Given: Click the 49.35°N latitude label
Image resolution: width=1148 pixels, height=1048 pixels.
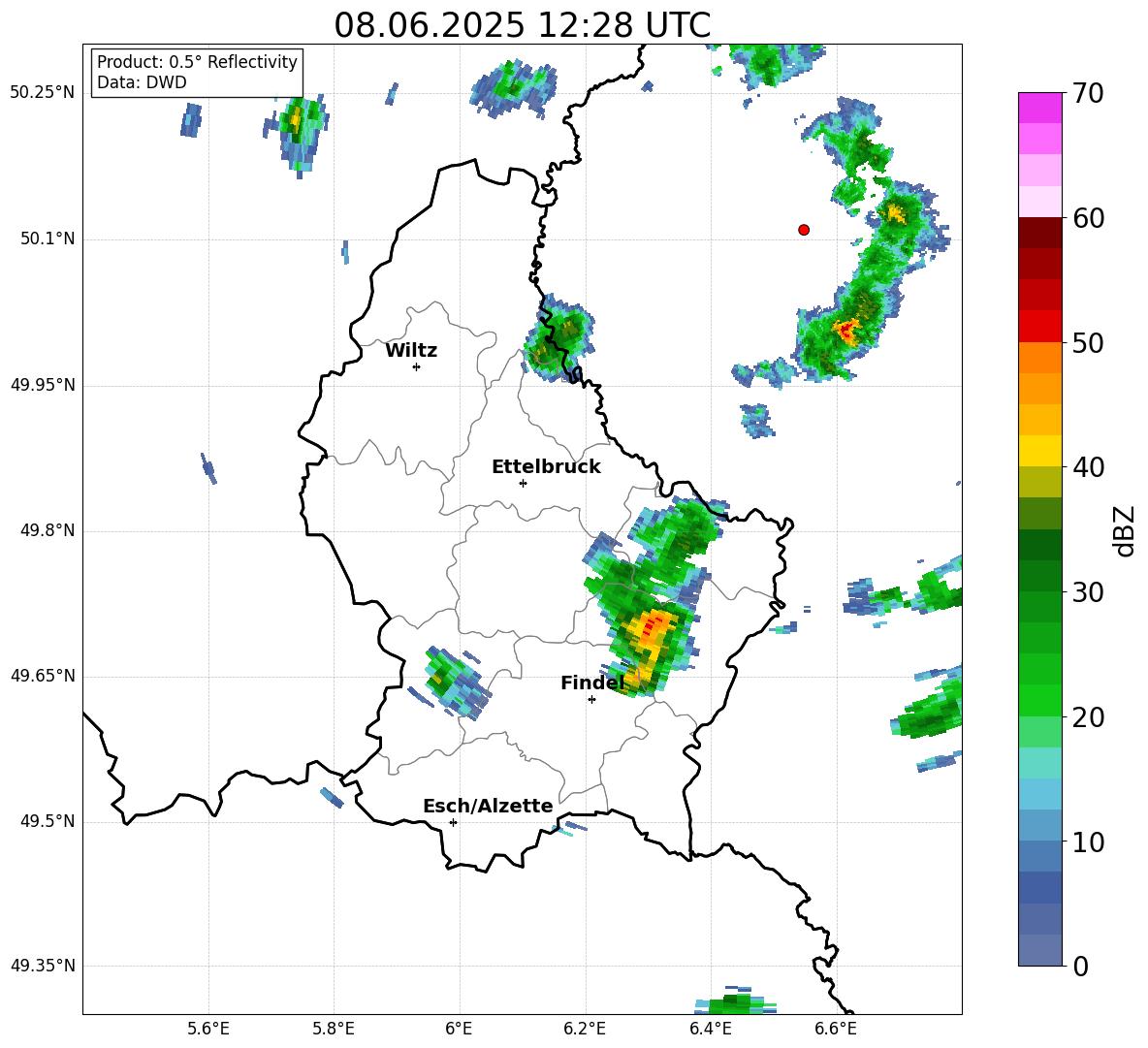Looking at the screenshot, I should (x=43, y=966).
